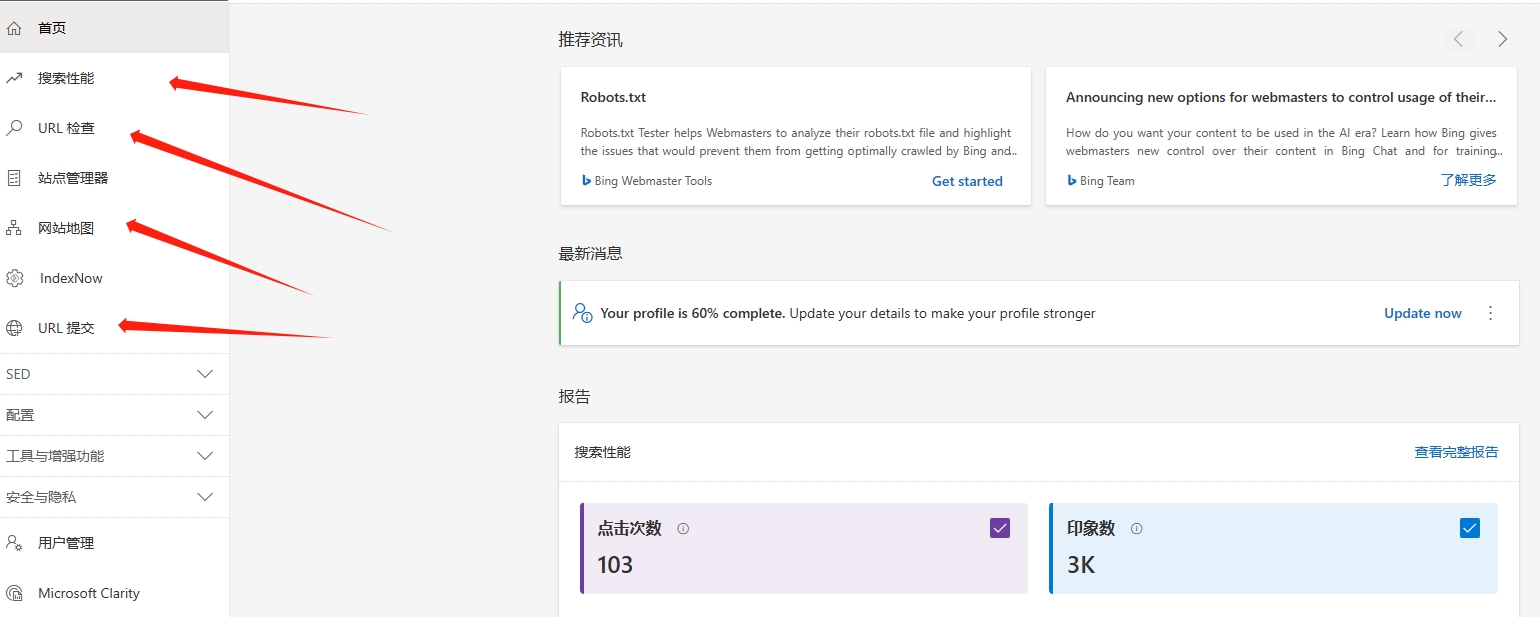Image resolution: width=1540 pixels, height=617 pixels.
Task: Go to next recommended news card
Action: pos(1502,39)
